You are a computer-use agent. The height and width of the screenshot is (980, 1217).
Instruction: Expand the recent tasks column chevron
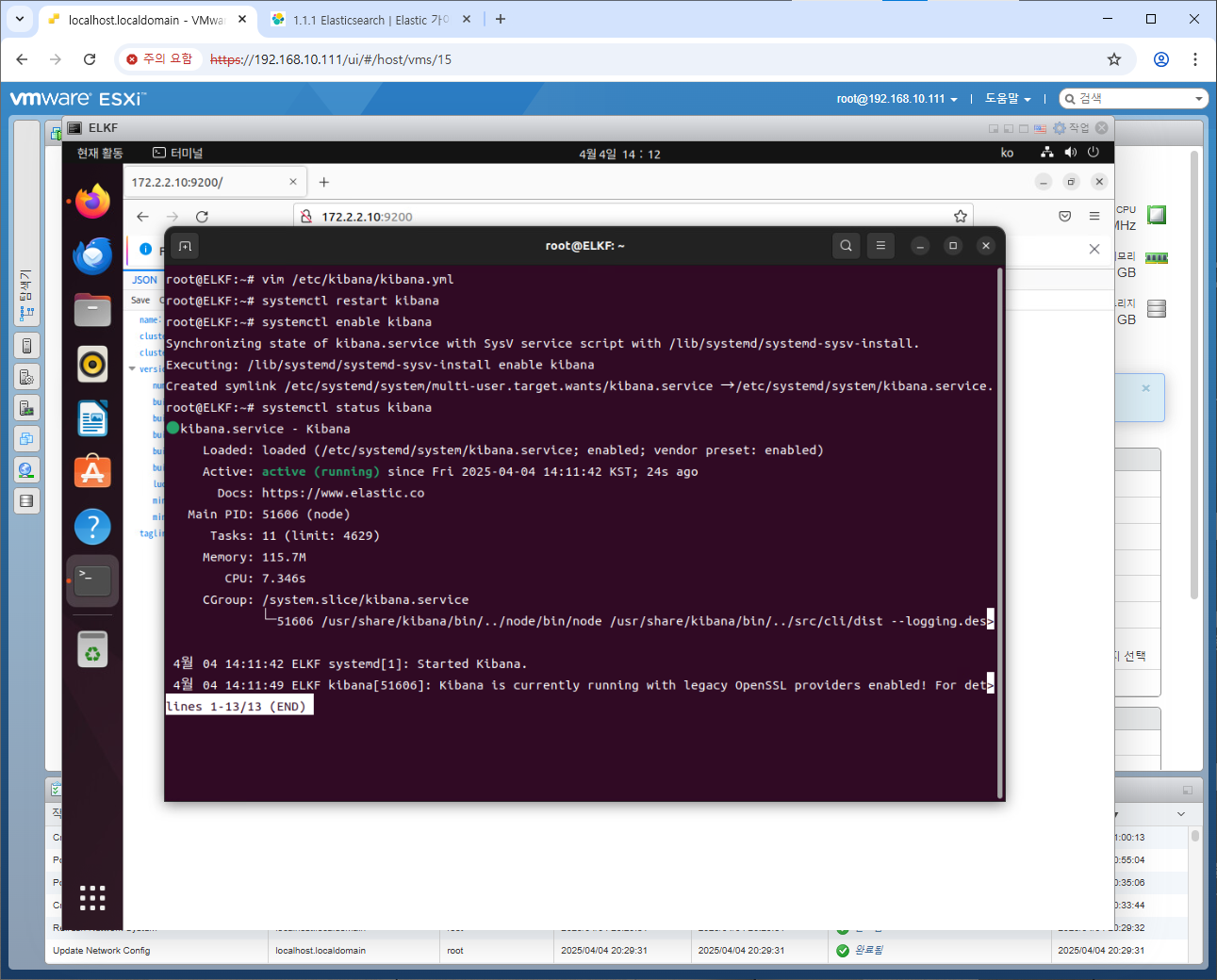(x=1181, y=813)
